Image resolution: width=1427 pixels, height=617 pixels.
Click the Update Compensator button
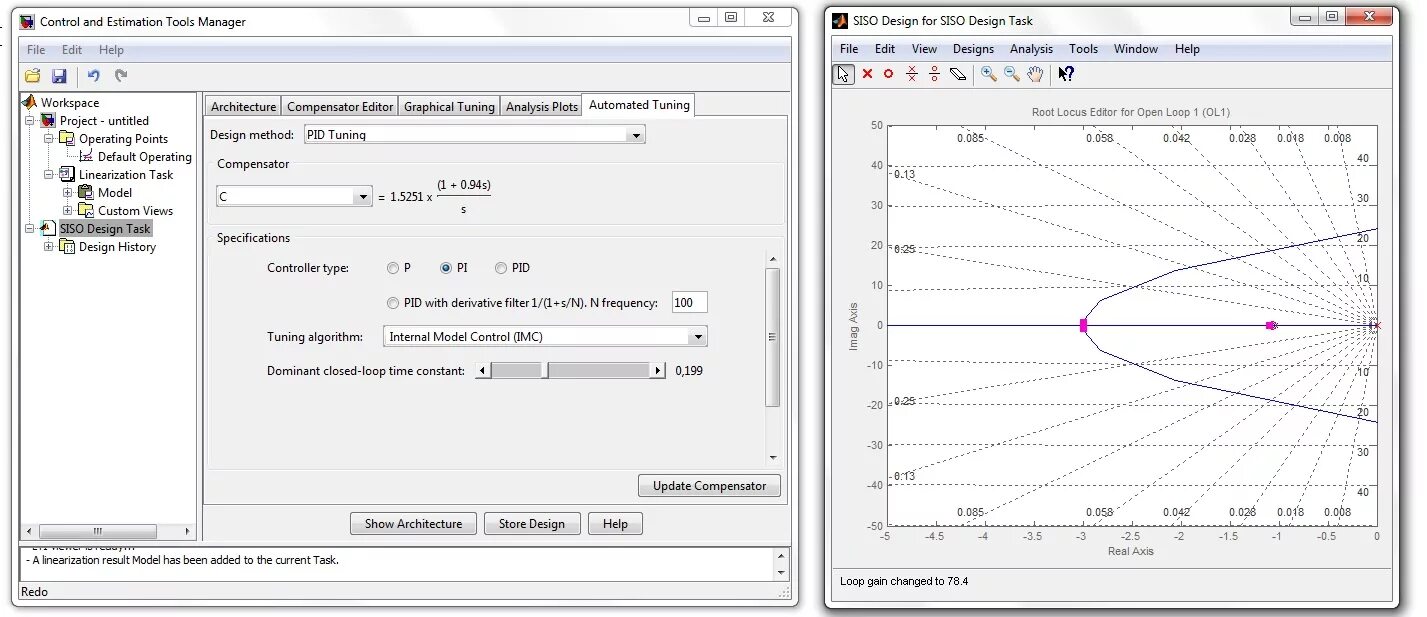709,486
